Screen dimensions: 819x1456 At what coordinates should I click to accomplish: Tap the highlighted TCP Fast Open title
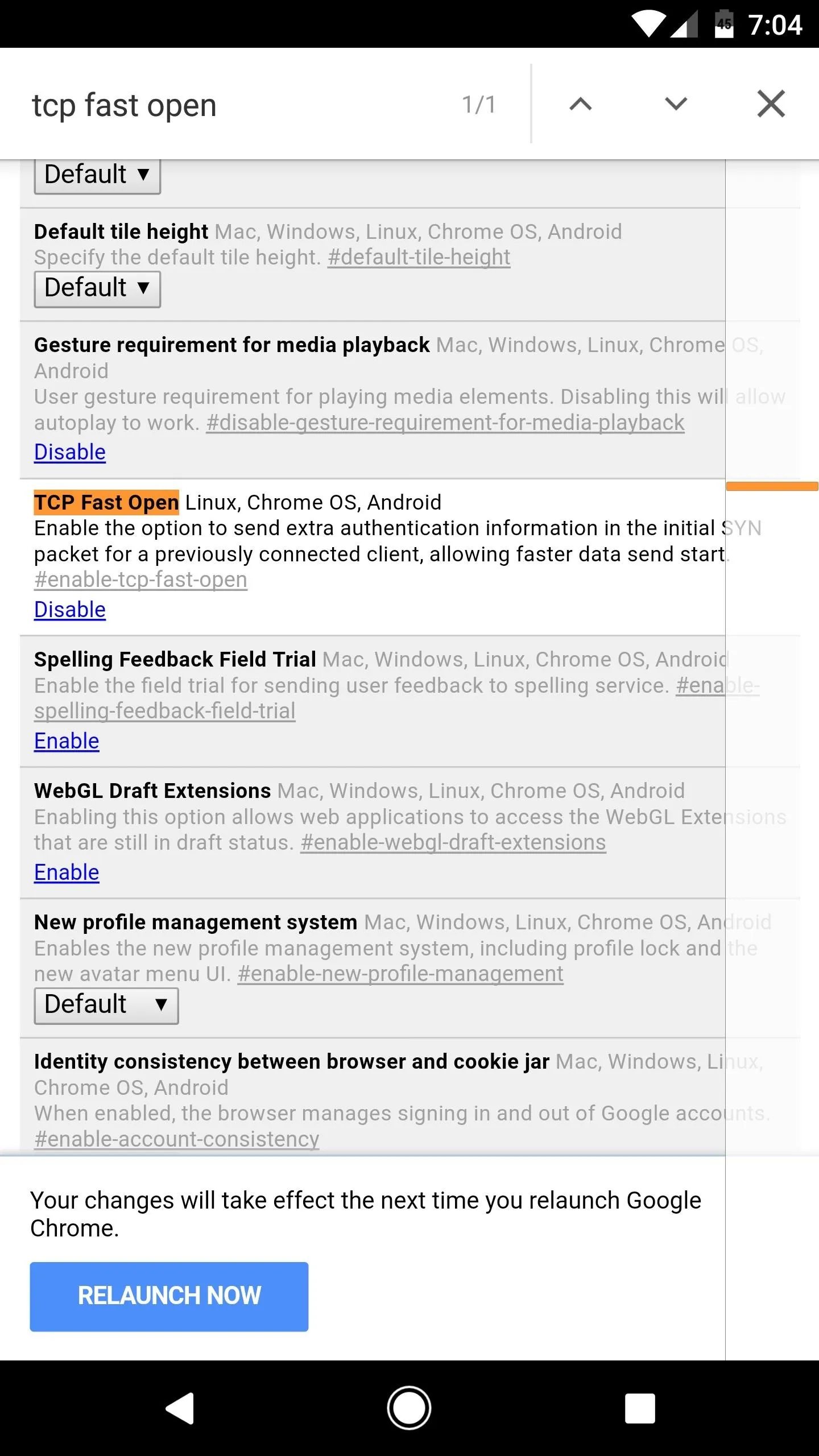pyautogui.click(x=106, y=502)
